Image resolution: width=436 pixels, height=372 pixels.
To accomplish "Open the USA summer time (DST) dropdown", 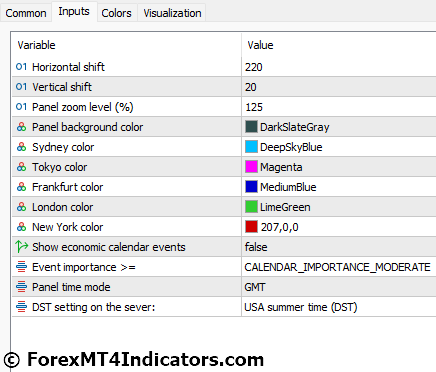I will [x=339, y=307].
